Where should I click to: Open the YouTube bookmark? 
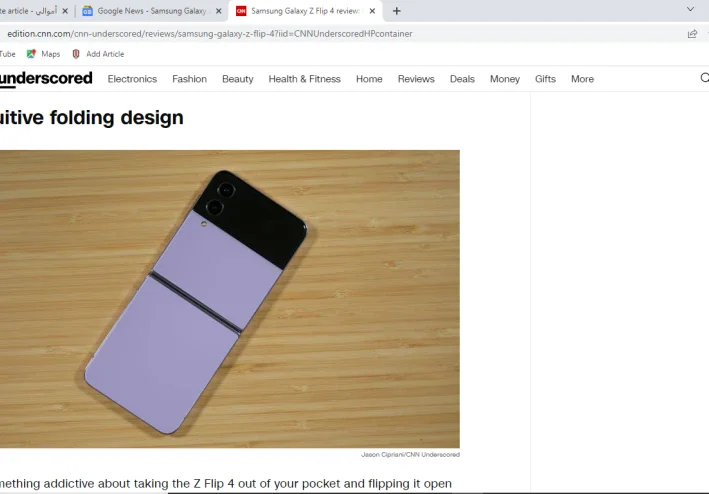pyautogui.click(x=8, y=54)
